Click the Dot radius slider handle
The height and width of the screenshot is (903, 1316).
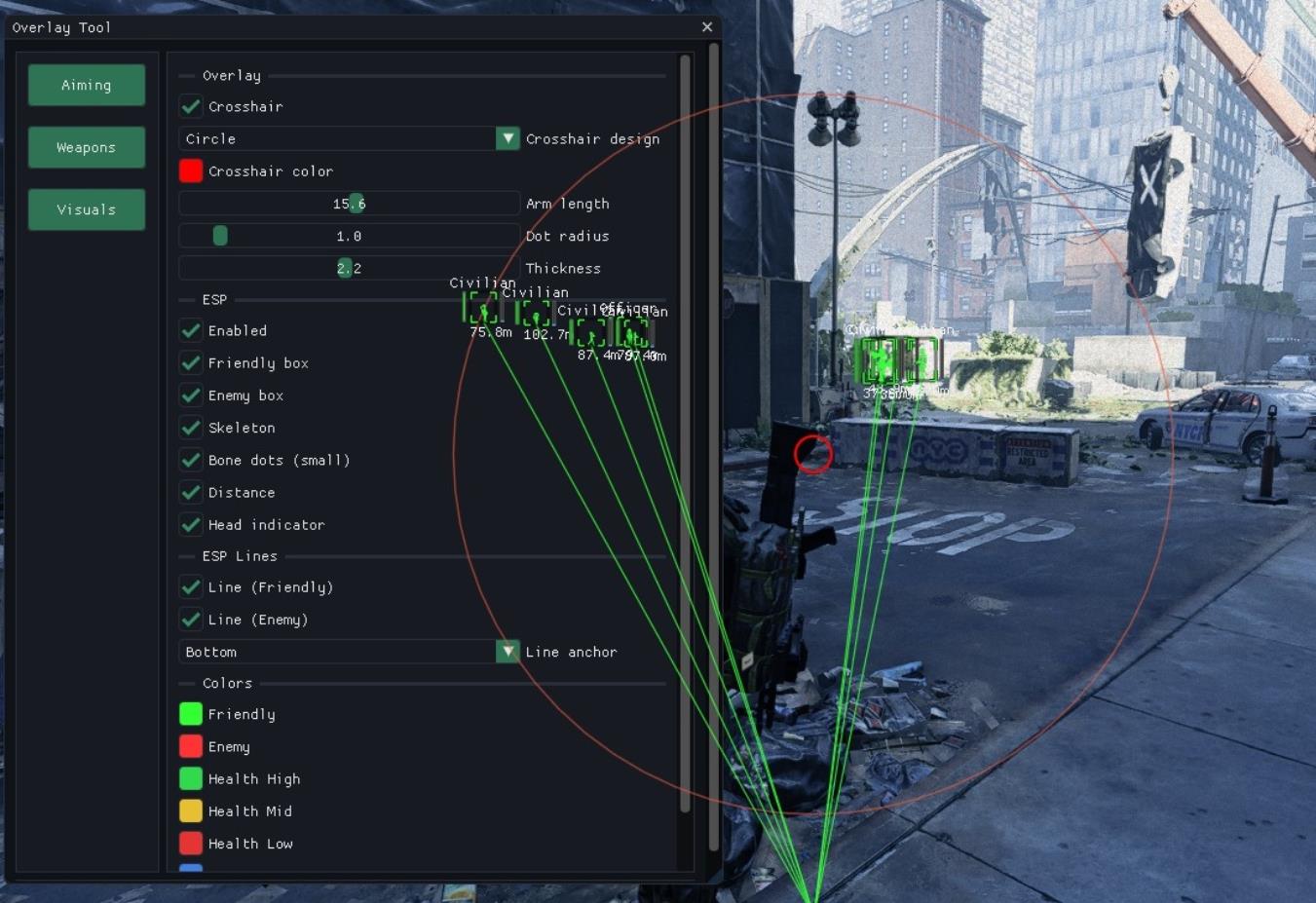(x=220, y=236)
